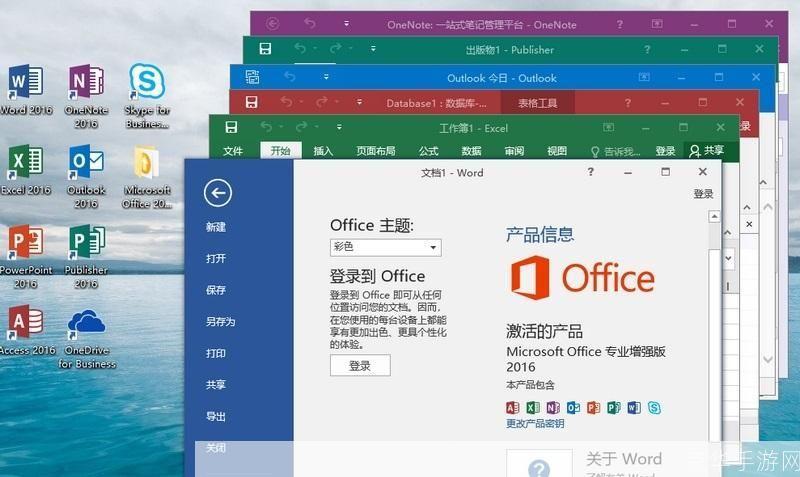
Task: Switch to the 公式 tab in Excel
Action: tap(429, 151)
